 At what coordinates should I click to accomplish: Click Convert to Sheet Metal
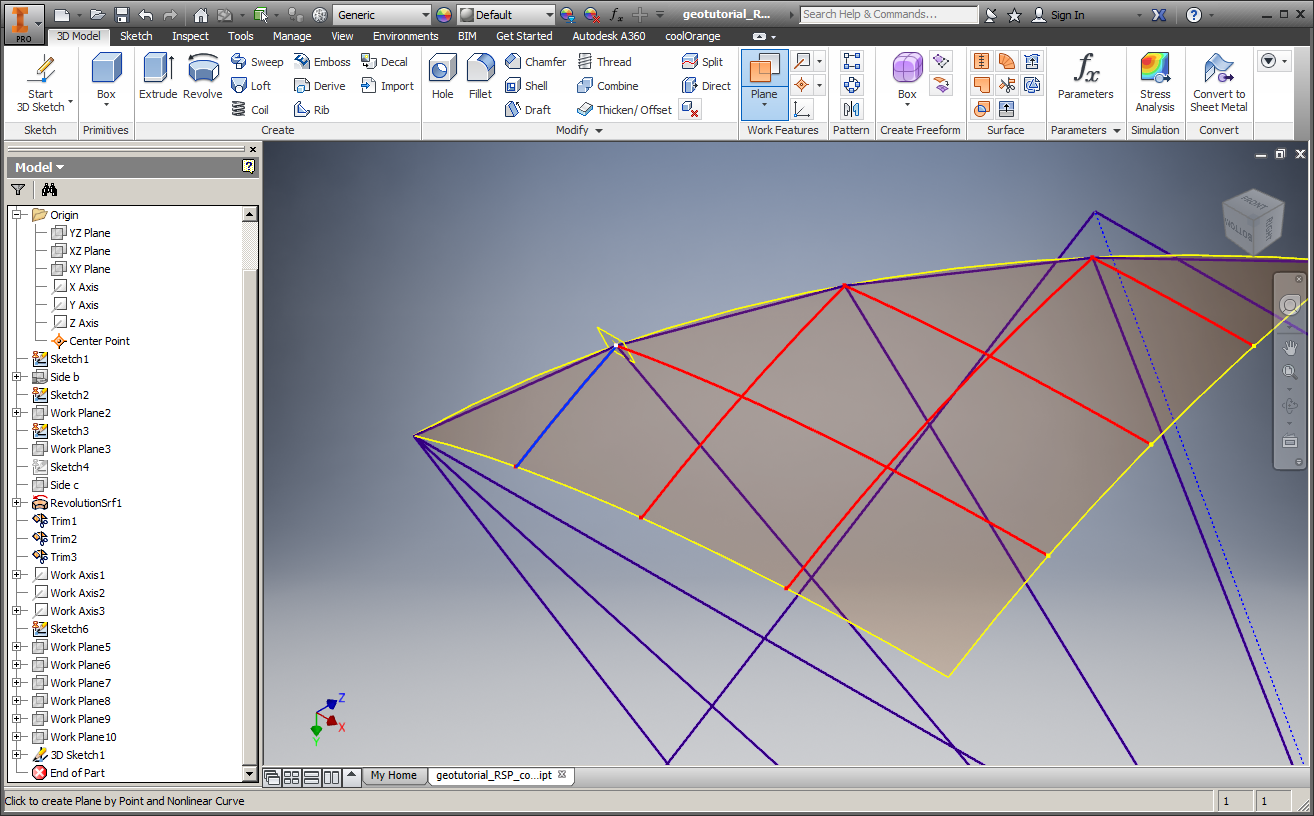tap(1219, 82)
